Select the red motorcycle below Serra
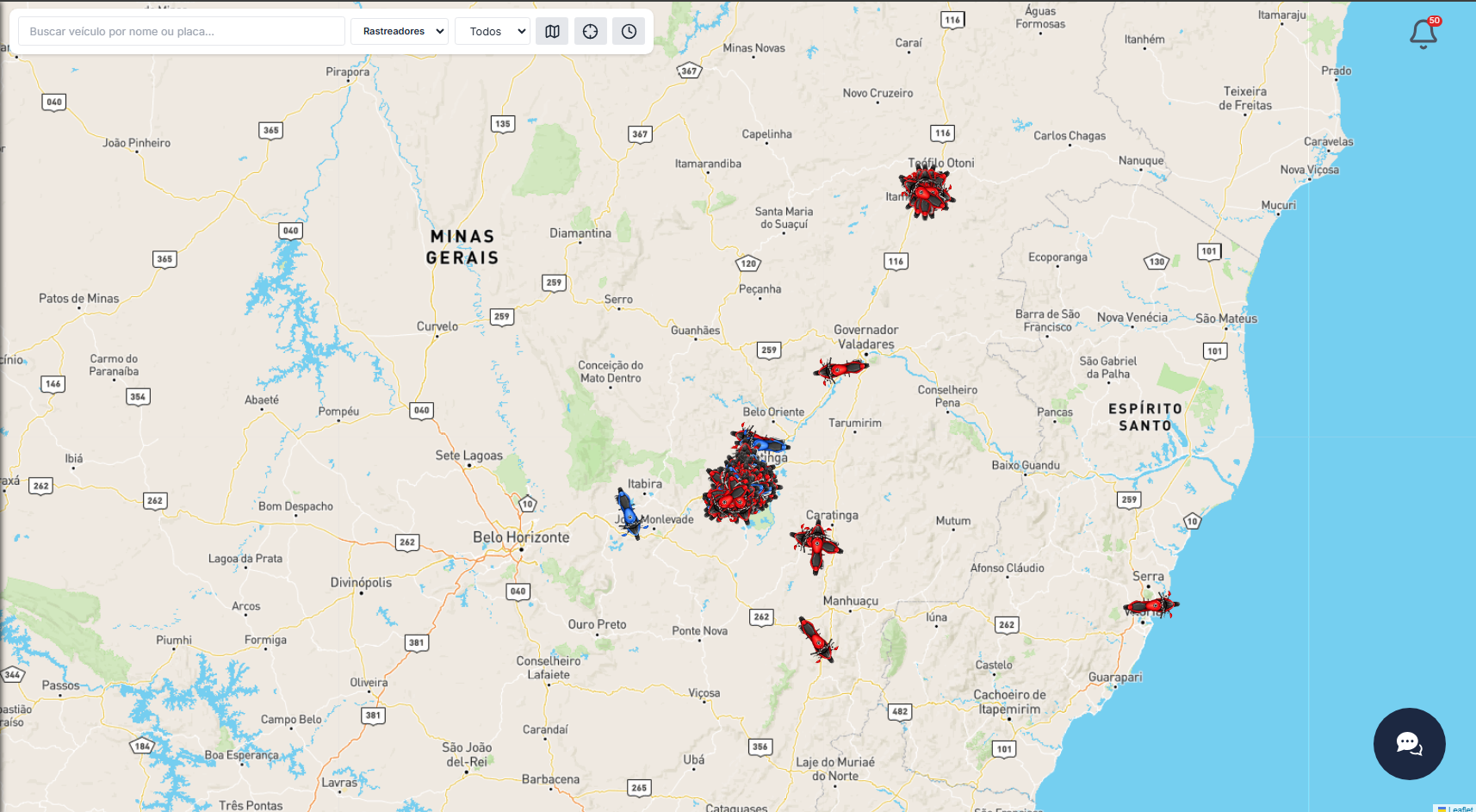 coord(1151,605)
